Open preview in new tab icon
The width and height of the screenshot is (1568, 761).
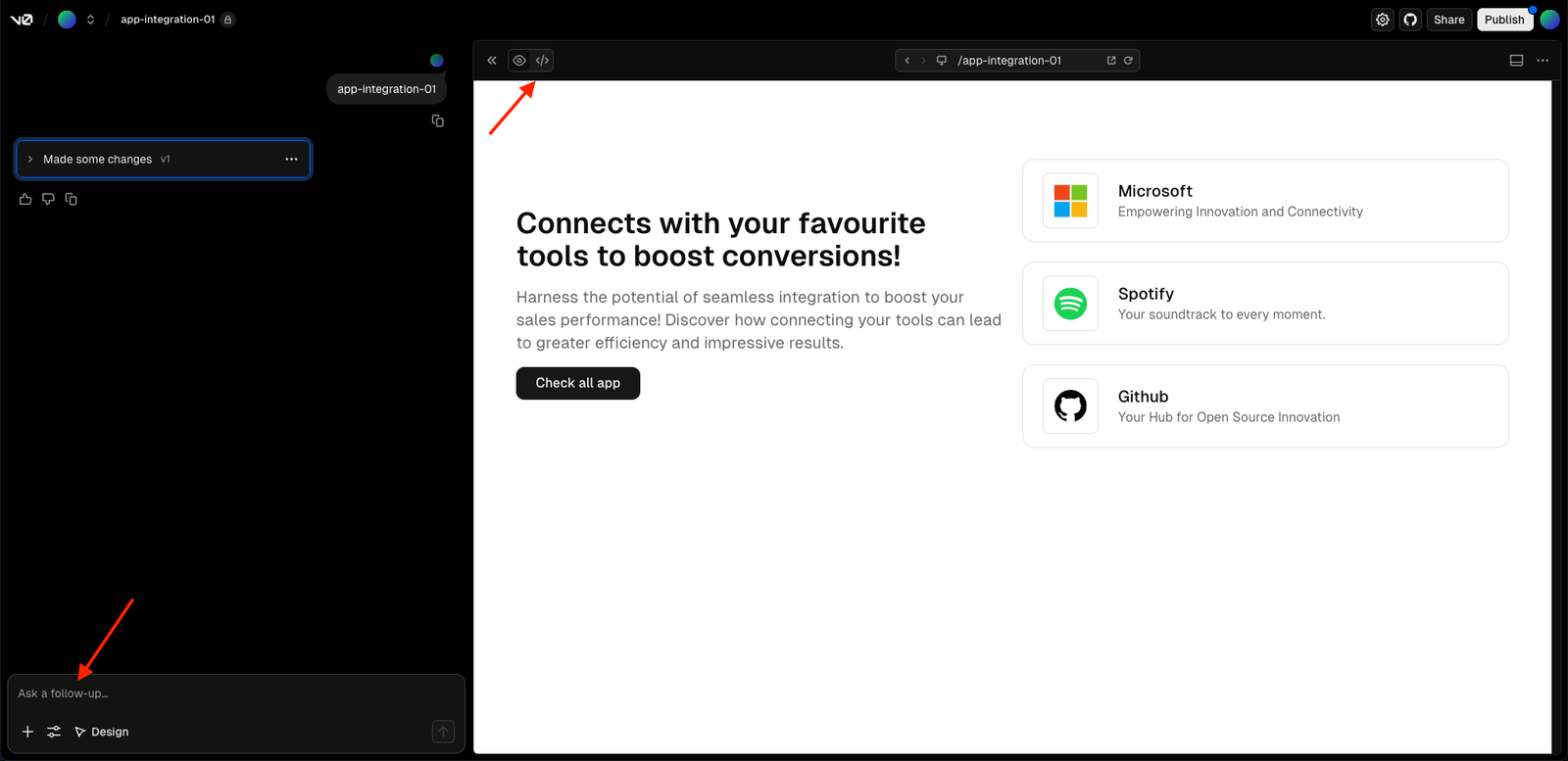click(1111, 61)
